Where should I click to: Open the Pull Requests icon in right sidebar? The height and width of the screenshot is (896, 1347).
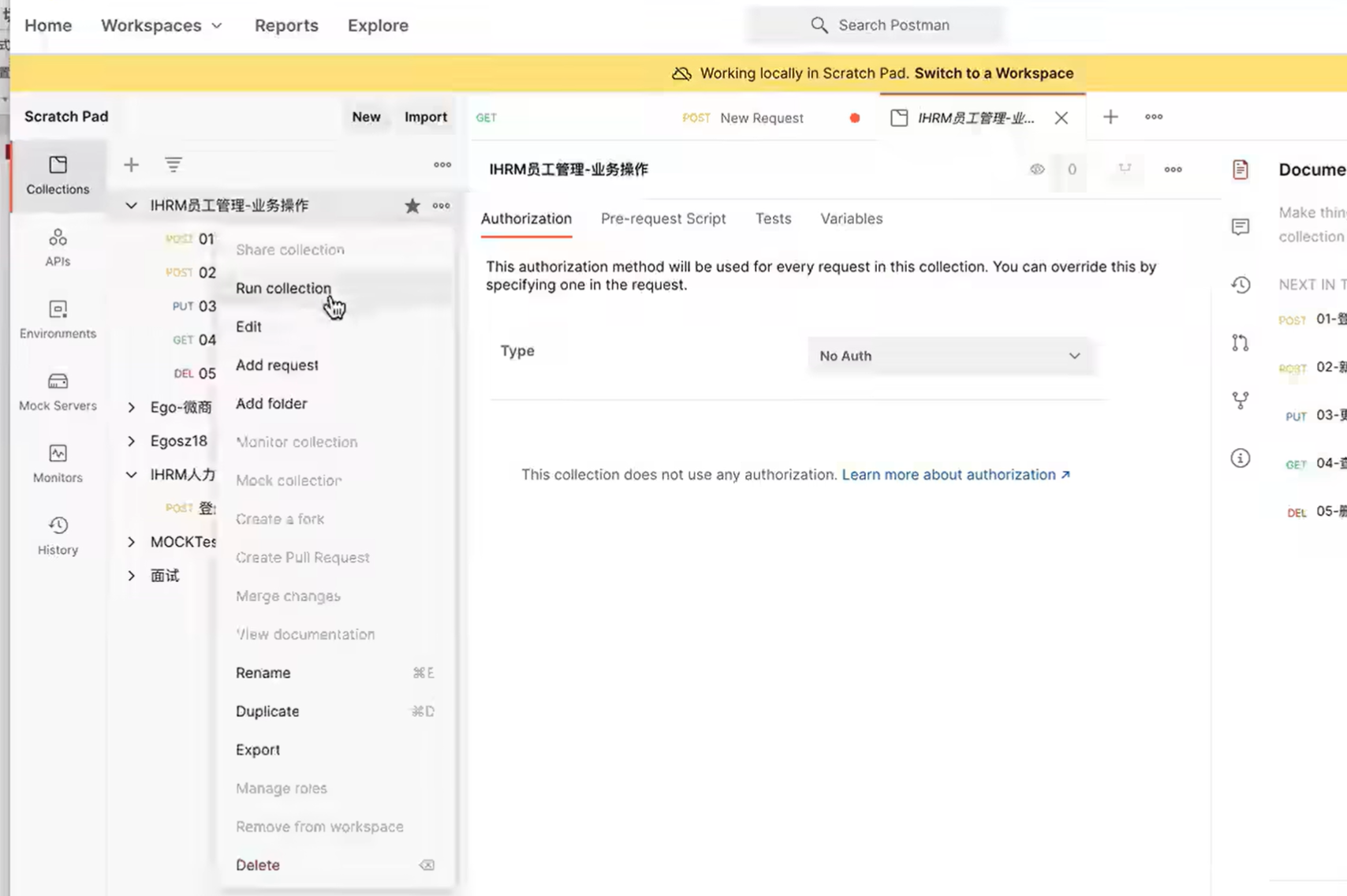(x=1241, y=342)
